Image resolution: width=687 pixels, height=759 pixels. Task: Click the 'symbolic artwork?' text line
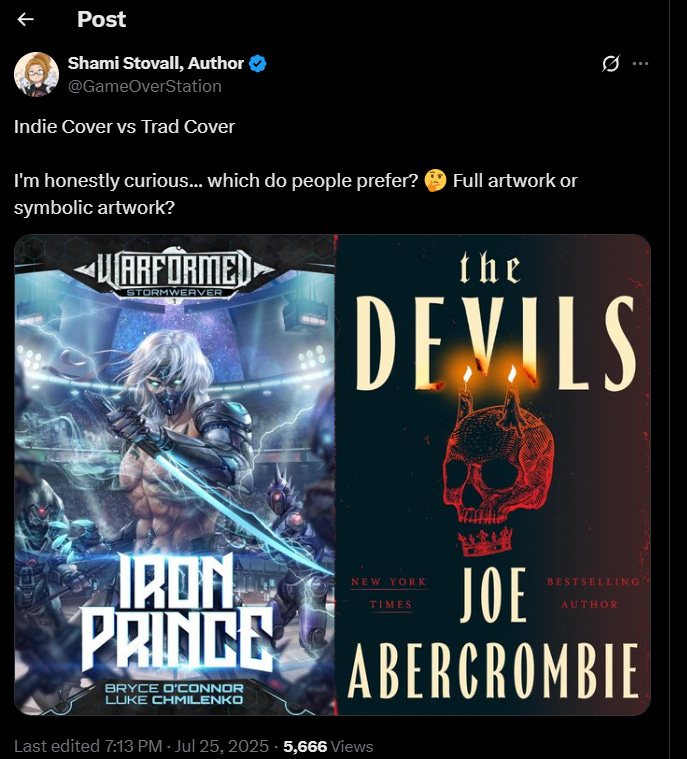coord(94,208)
